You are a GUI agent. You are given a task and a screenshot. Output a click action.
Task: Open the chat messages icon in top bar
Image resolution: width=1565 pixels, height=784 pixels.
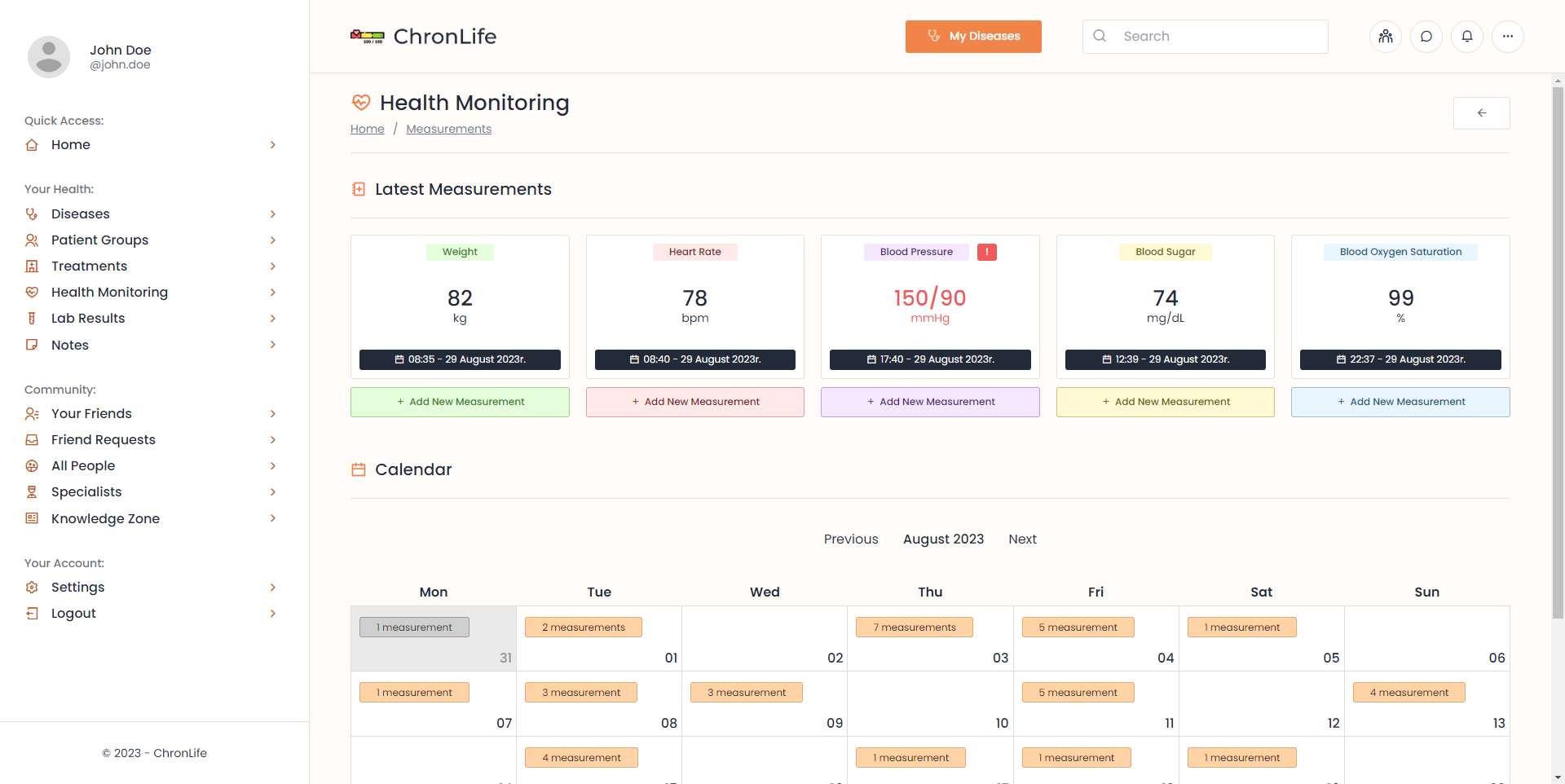tap(1426, 37)
